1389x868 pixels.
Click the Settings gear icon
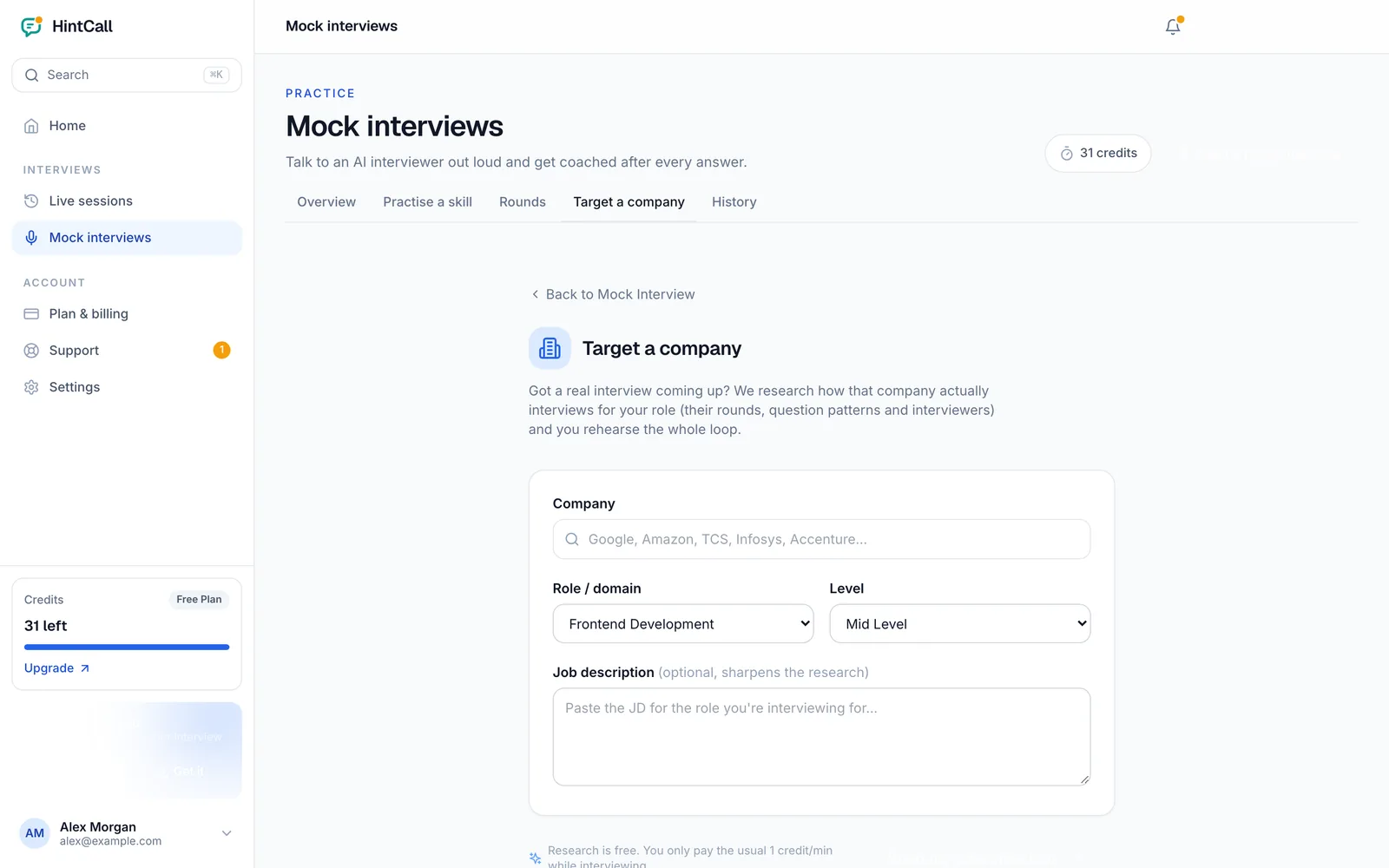31,387
